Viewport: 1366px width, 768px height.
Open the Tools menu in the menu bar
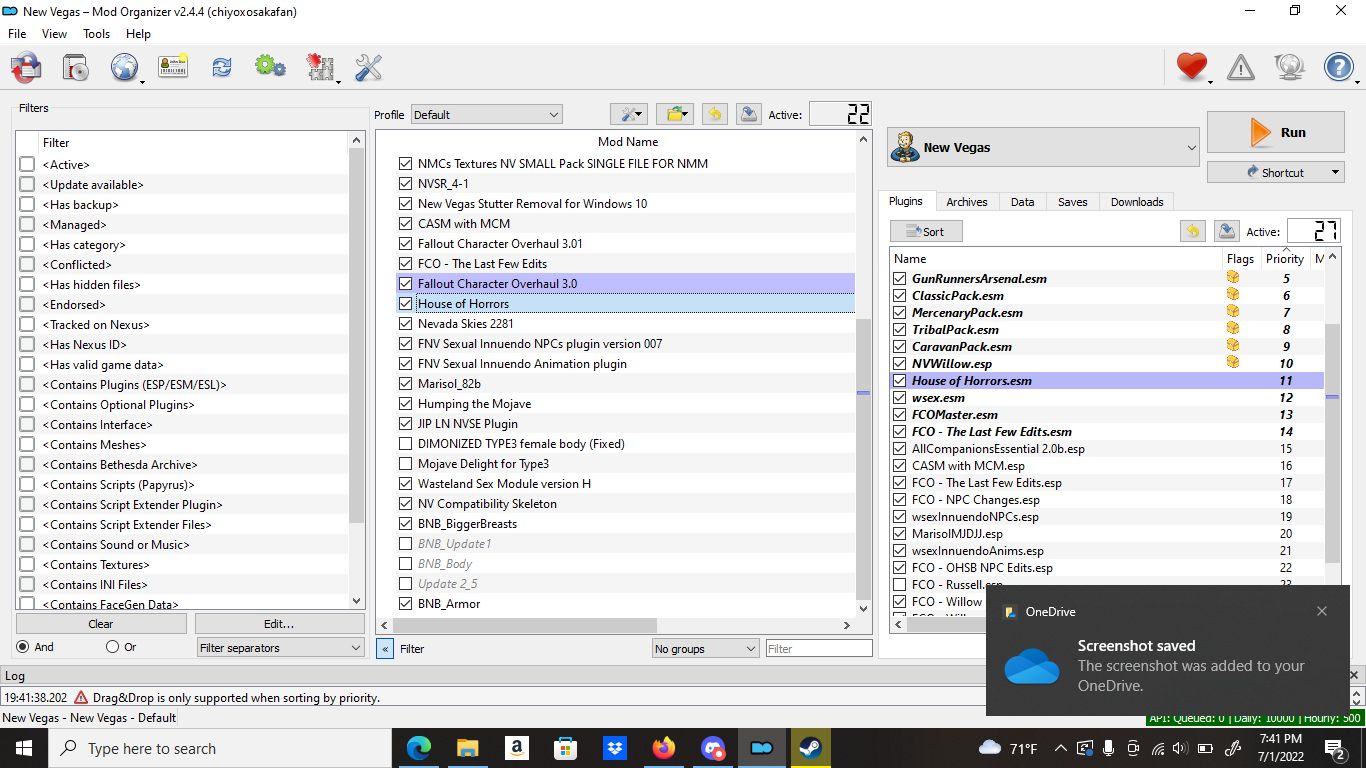click(96, 33)
